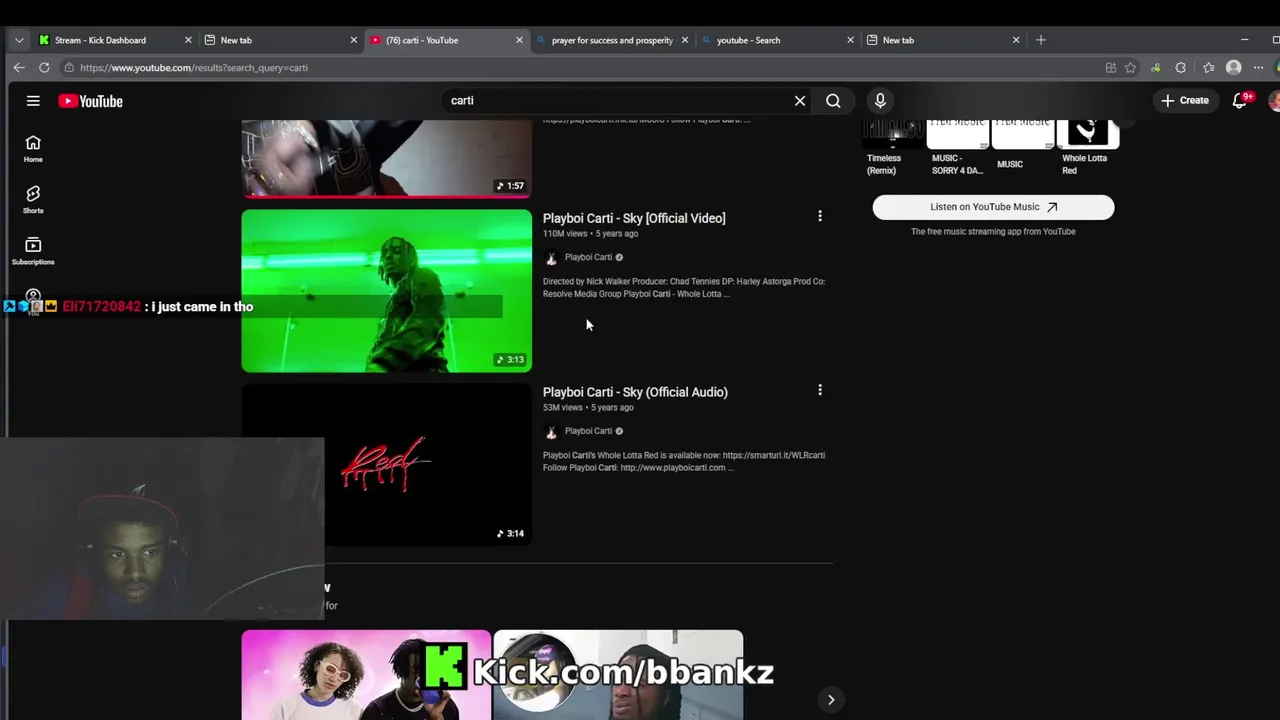Image resolution: width=1280 pixels, height=720 pixels.
Task: Open a new browser tab with plus
Action: [x=1041, y=40]
